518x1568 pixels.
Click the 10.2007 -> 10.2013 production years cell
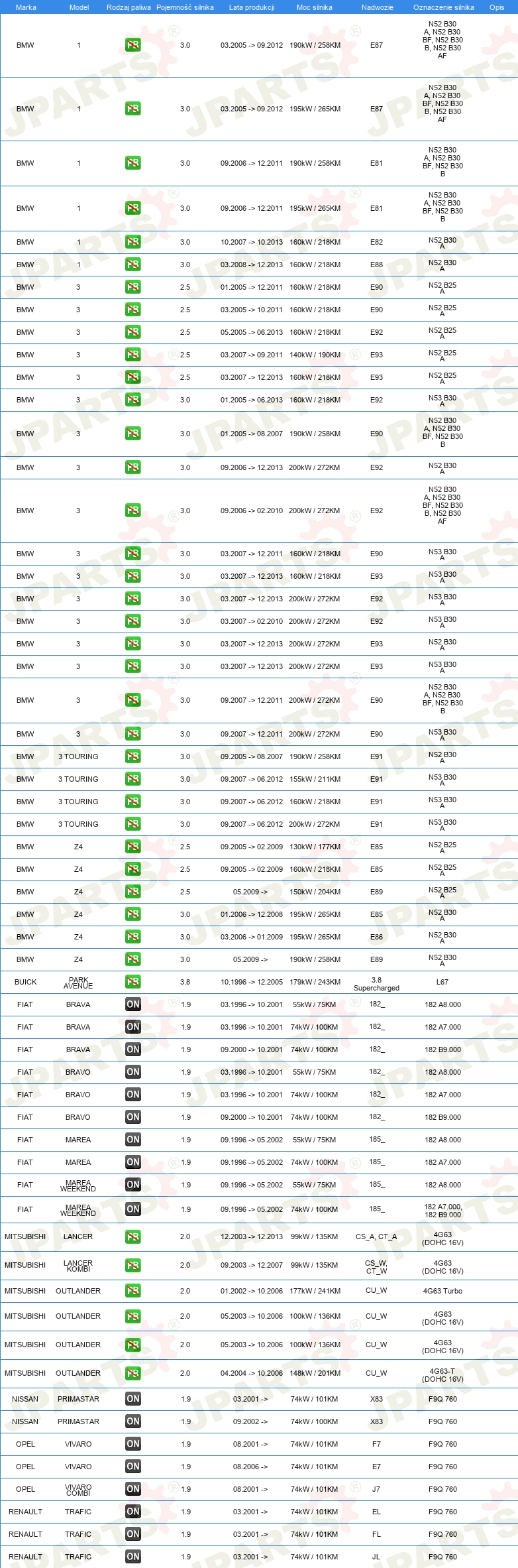click(x=252, y=242)
